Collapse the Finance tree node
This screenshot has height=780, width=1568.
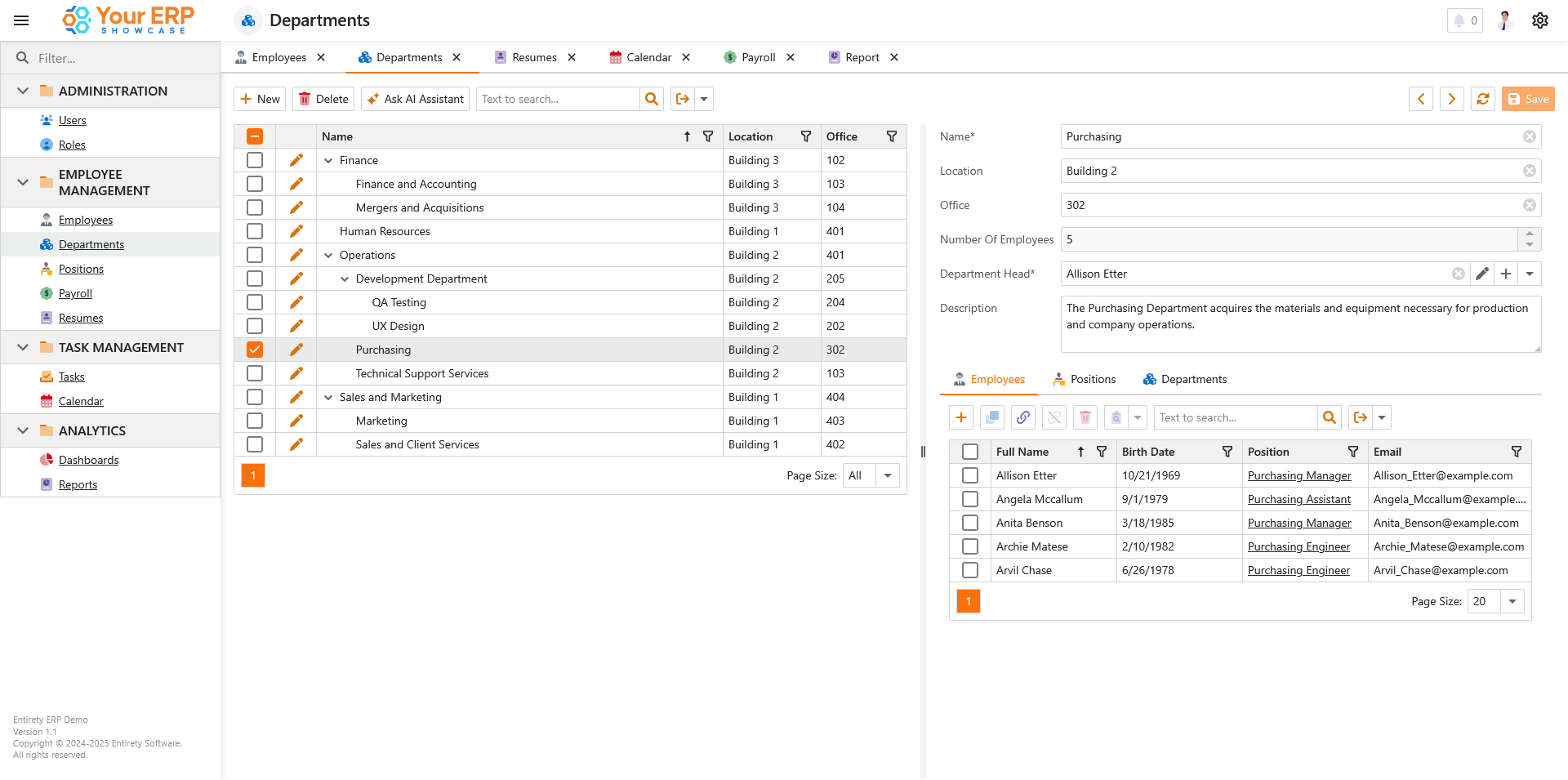point(328,161)
